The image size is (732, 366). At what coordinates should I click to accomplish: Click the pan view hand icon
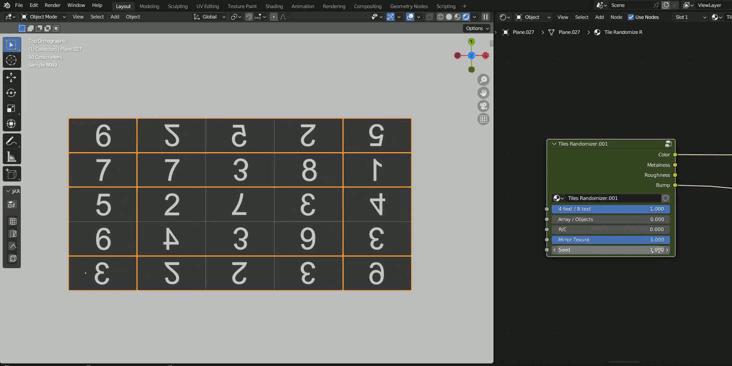point(483,93)
